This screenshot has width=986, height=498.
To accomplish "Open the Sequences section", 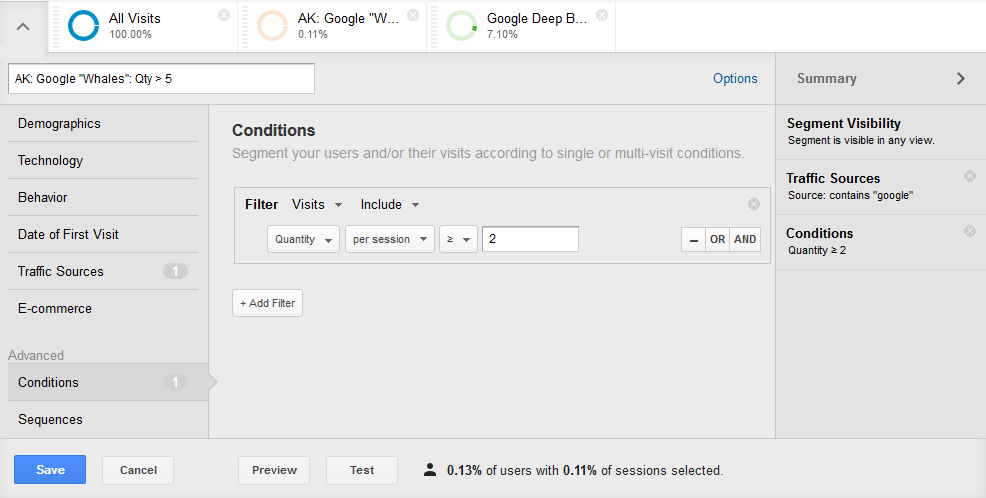I will (108, 419).
